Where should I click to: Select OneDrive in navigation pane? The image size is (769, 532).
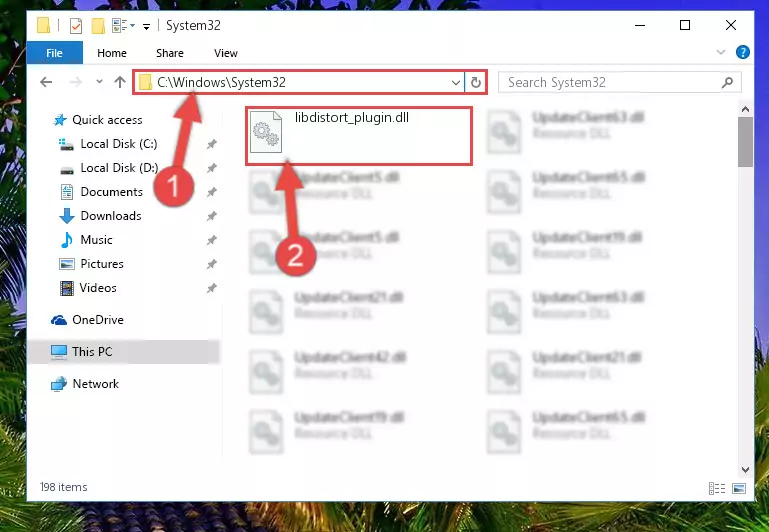click(98, 320)
